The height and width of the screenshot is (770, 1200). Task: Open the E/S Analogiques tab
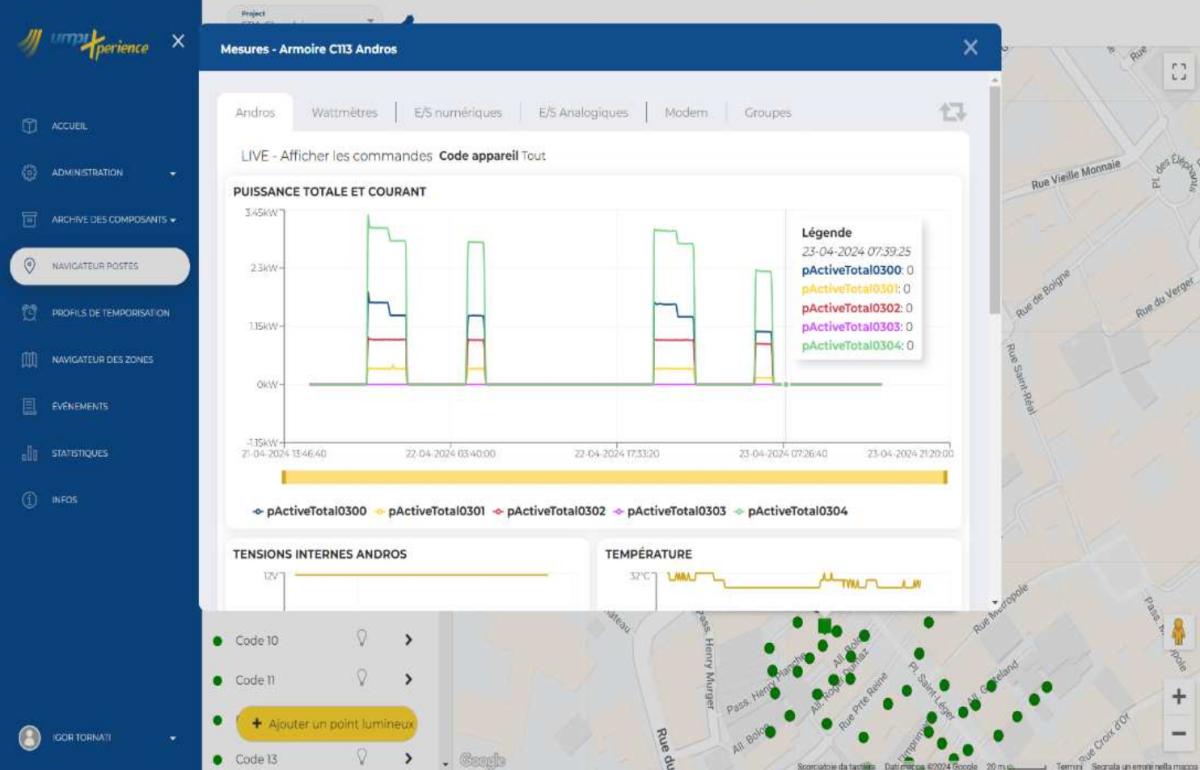pyautogui.click(x=583, y=113)
